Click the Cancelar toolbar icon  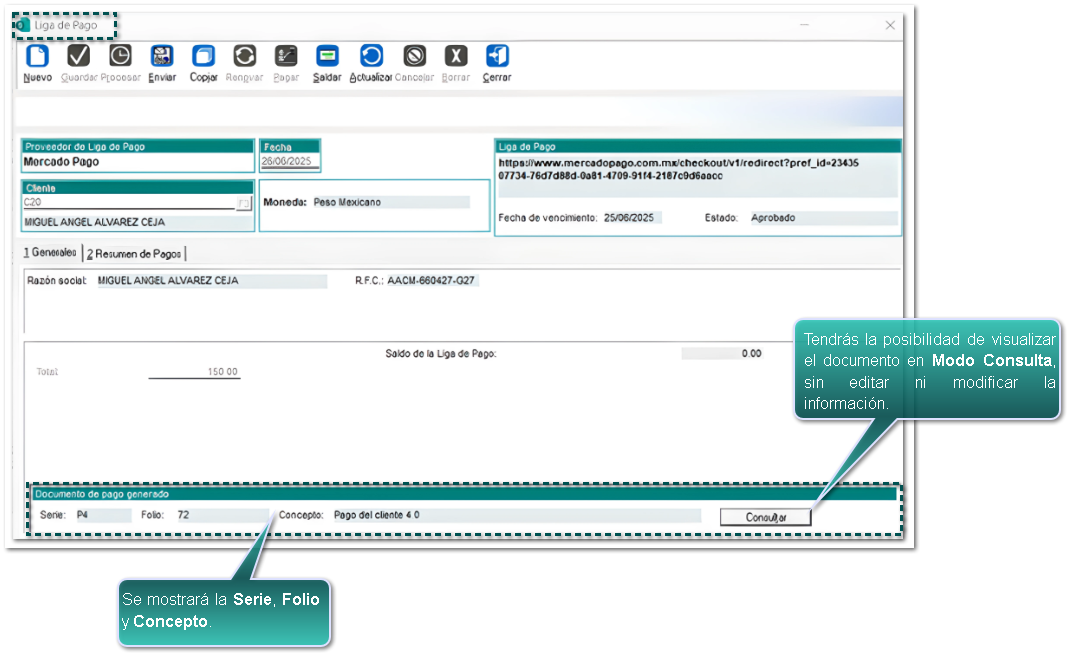pos(414,57)
